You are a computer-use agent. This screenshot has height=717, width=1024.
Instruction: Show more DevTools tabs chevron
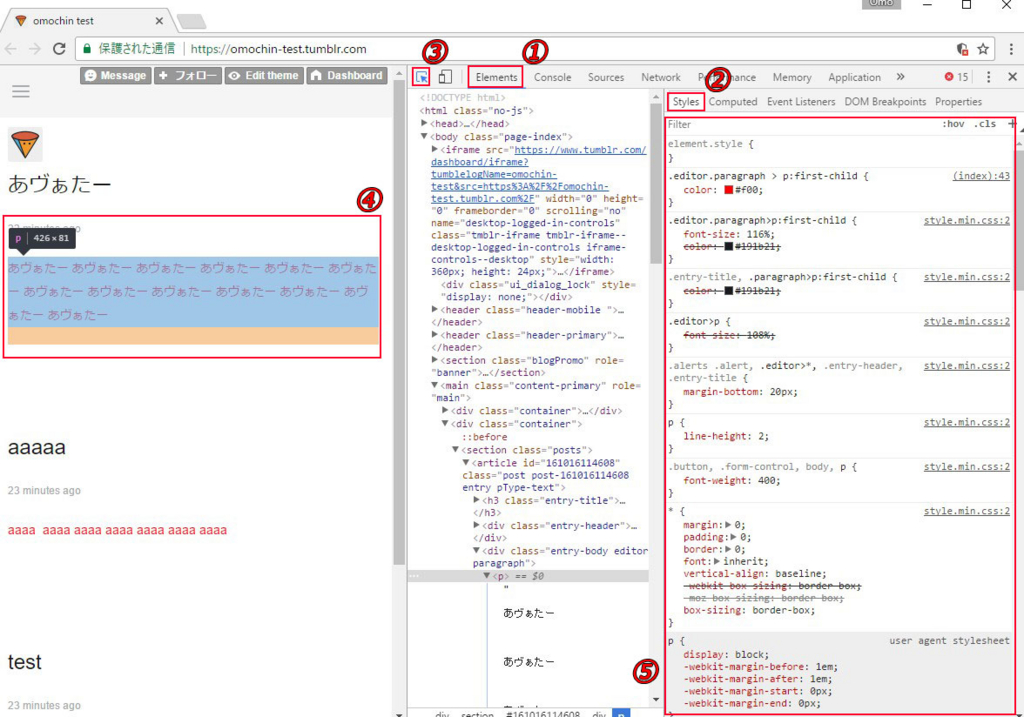click(x=901, y=76)
